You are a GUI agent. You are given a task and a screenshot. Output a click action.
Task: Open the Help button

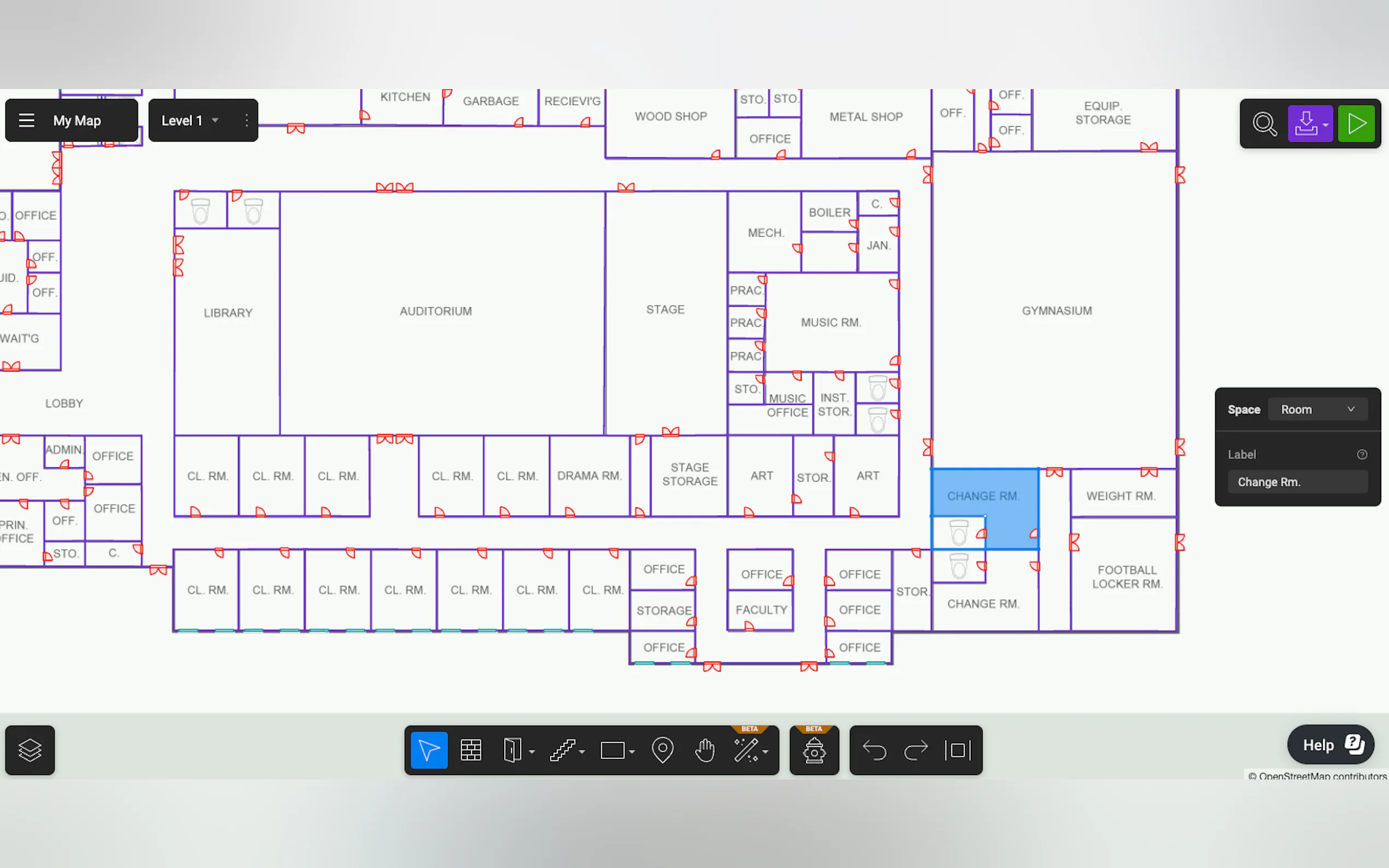click(x=1330, y=744)
